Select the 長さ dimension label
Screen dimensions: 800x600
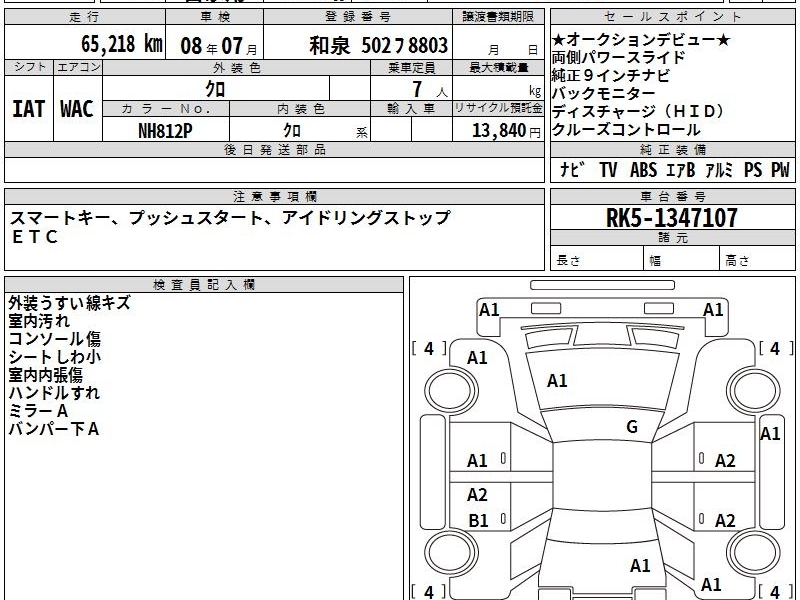568,261
